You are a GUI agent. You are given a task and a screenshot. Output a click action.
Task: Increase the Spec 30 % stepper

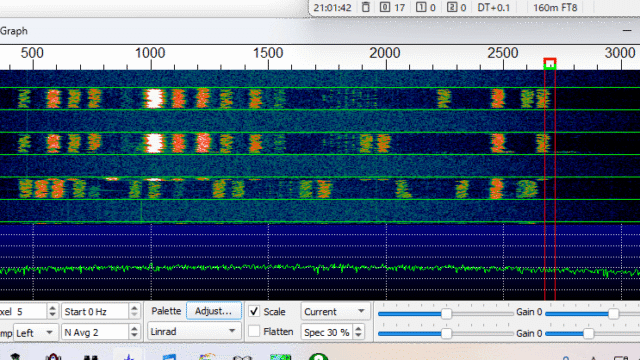click(x=358, y=328)
